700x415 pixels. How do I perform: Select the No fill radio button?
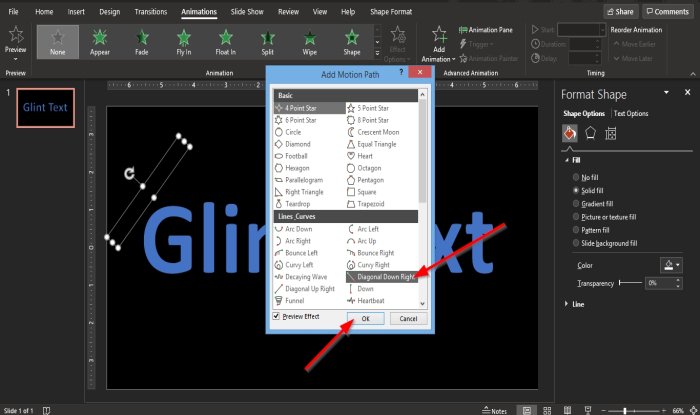pyautogui.click(x=576, y=177)
